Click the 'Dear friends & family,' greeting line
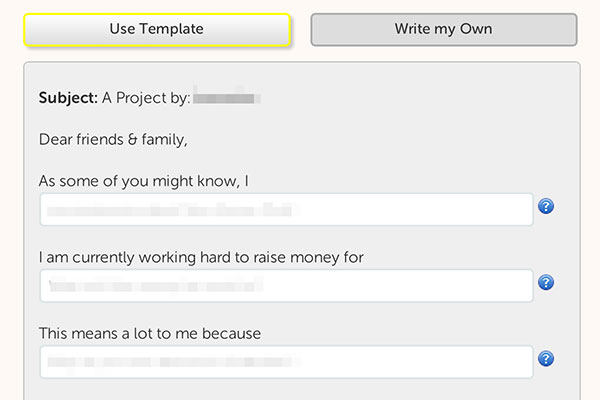 click(x=113, y=140)
